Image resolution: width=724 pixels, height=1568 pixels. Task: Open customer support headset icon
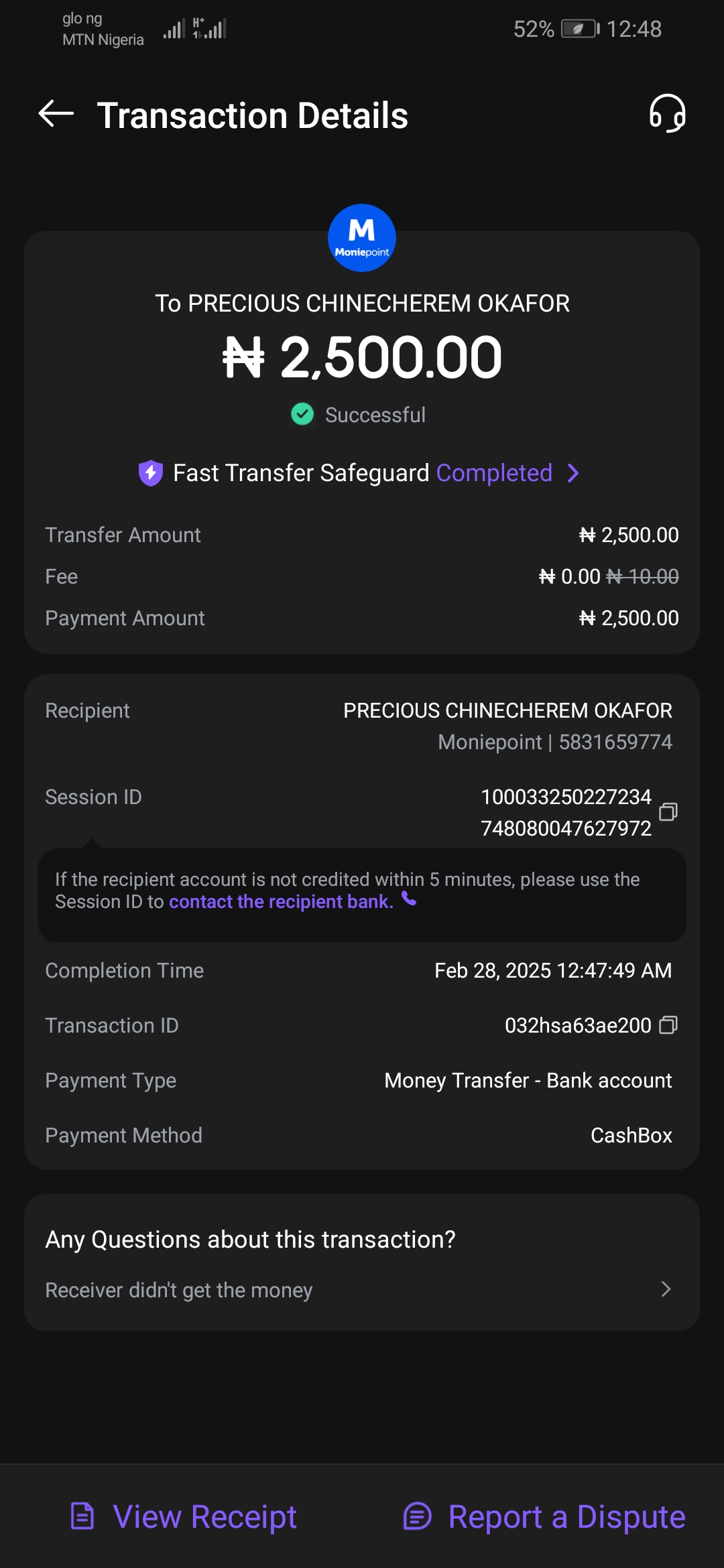[x=667, y=113]
